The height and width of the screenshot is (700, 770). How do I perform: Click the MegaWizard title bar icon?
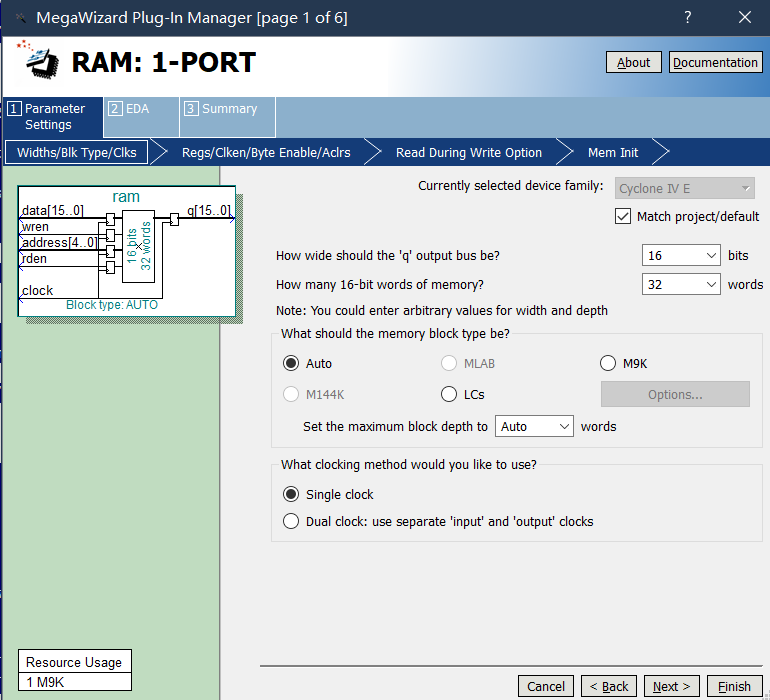pyautogui.click(x=20, y=18)
